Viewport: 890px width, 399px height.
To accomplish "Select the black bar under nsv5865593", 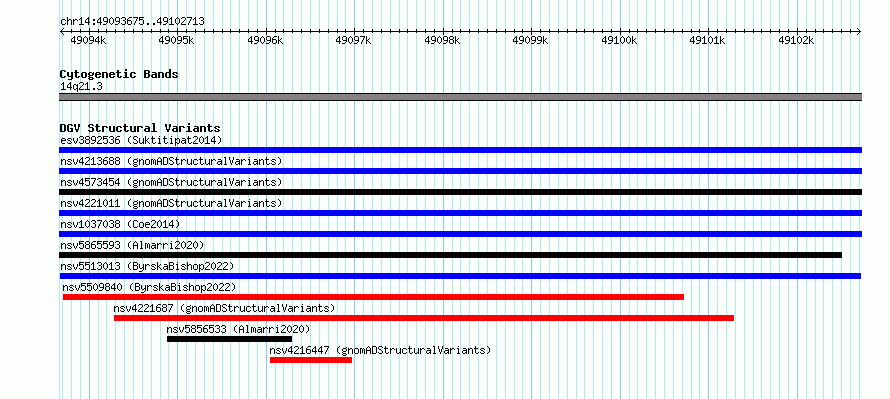I will [450, 255].
